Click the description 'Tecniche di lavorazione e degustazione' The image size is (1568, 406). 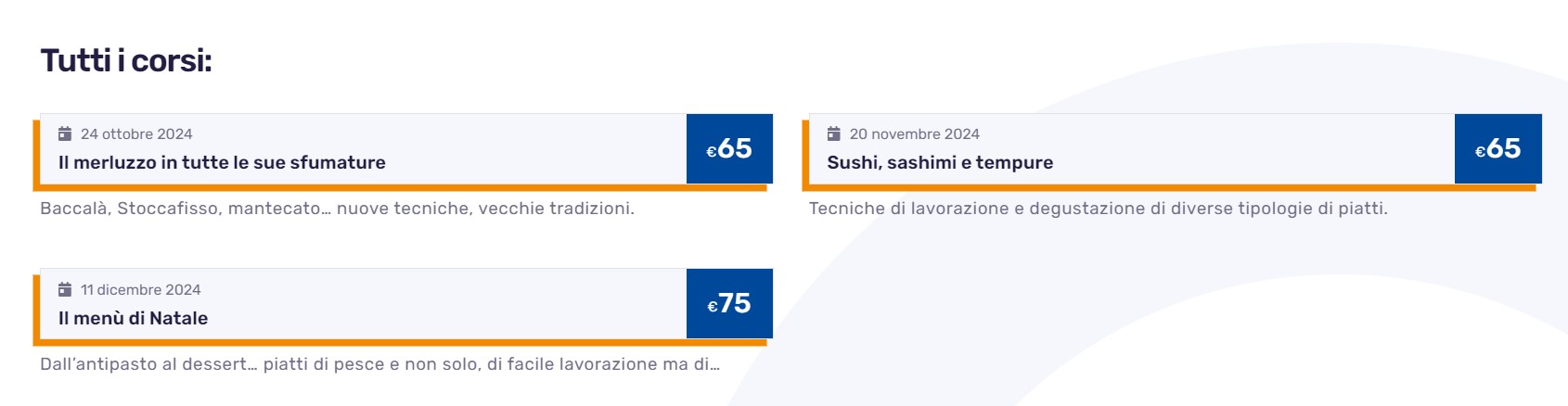pyautogui.click(x=1099, y=209)
